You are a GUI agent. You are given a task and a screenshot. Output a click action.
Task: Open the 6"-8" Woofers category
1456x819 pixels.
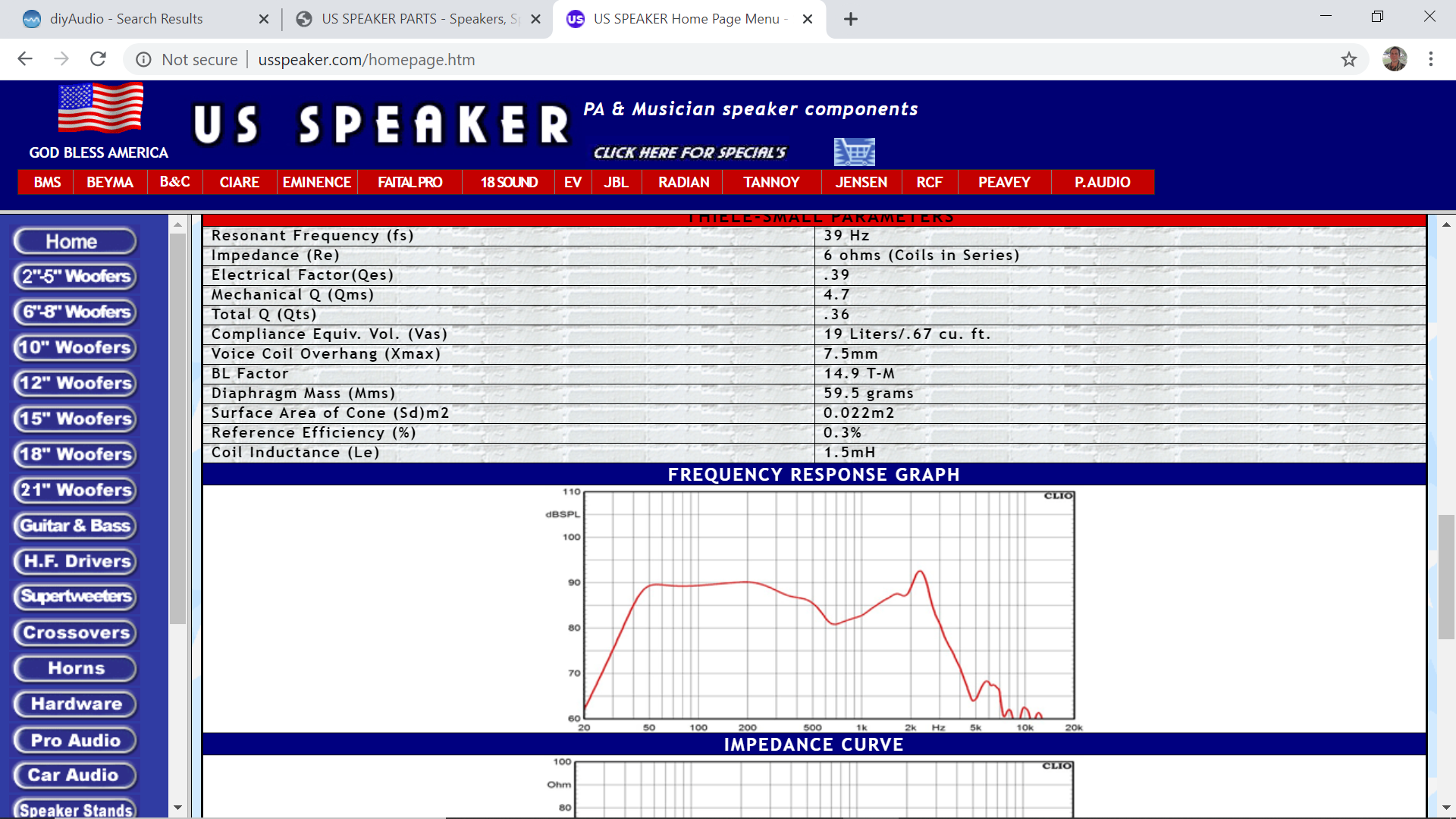pyautogui.click(x=74, y=312)
